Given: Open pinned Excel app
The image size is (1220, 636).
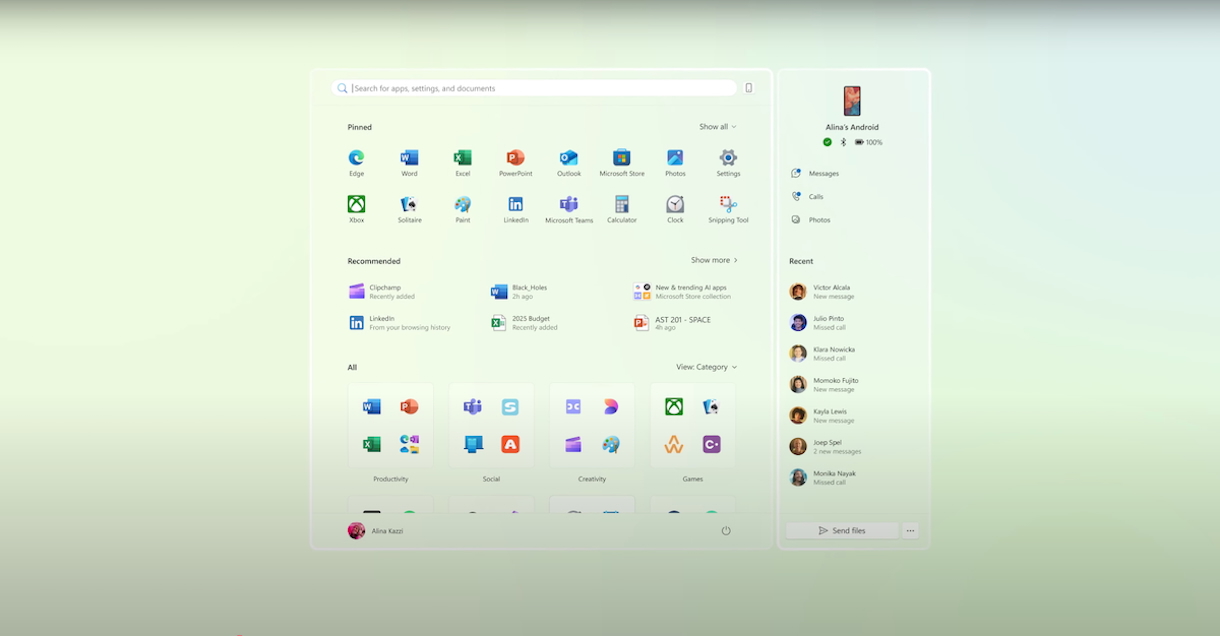Looking at the screenshot, I should pyautogui.click(x=462, y=162).
